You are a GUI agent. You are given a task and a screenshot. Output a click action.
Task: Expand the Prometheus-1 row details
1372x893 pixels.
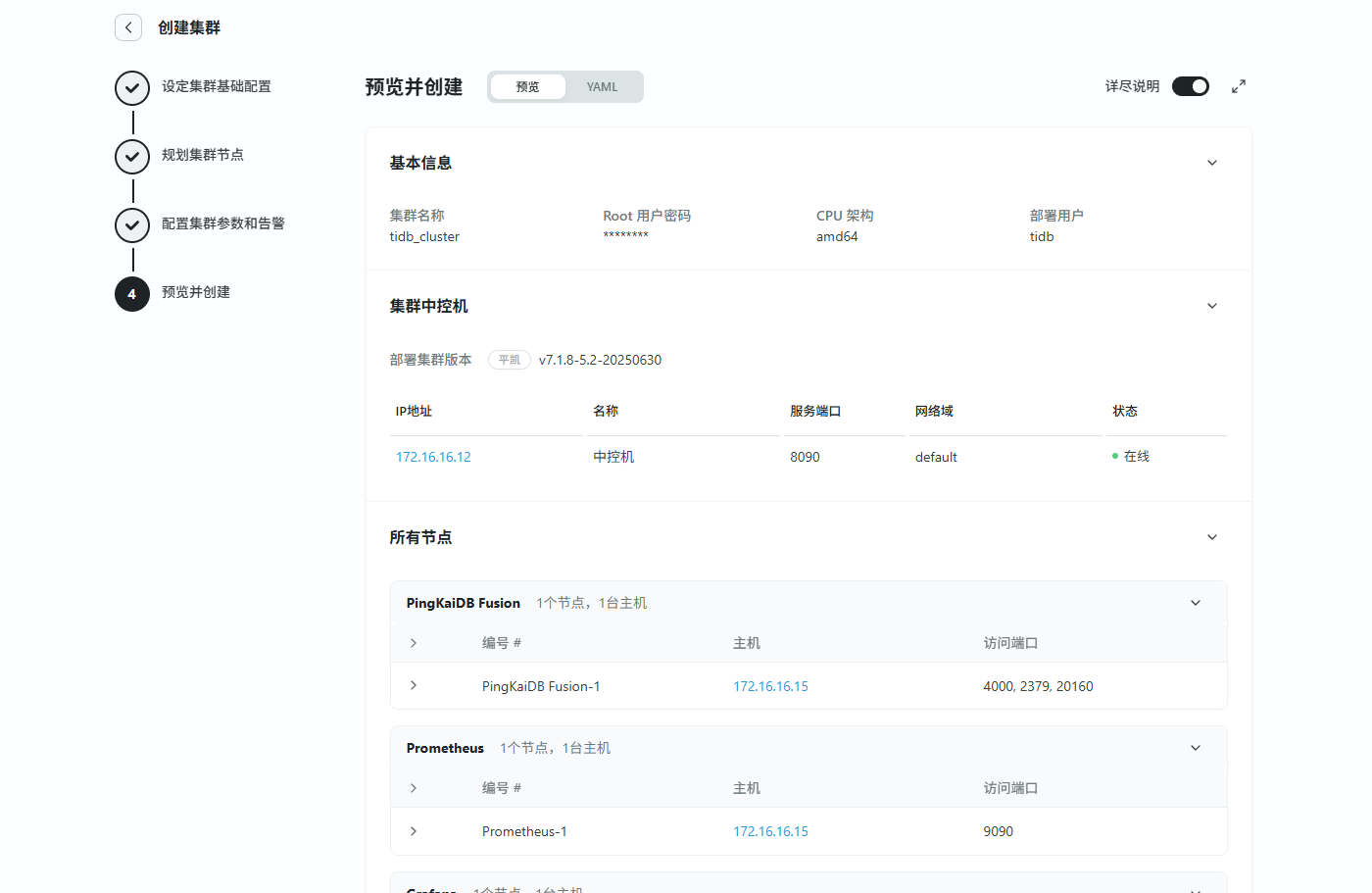point(414,831)
